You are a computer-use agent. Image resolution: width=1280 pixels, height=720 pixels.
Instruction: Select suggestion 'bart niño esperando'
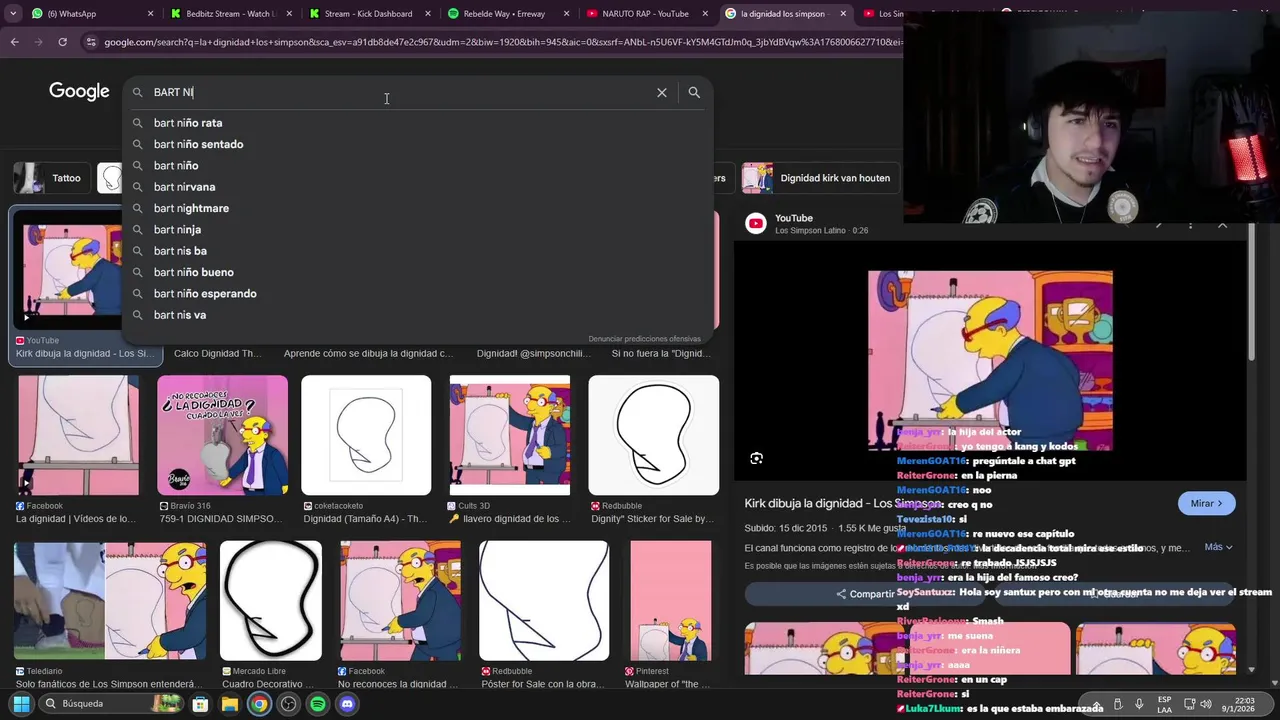[417, 293]
